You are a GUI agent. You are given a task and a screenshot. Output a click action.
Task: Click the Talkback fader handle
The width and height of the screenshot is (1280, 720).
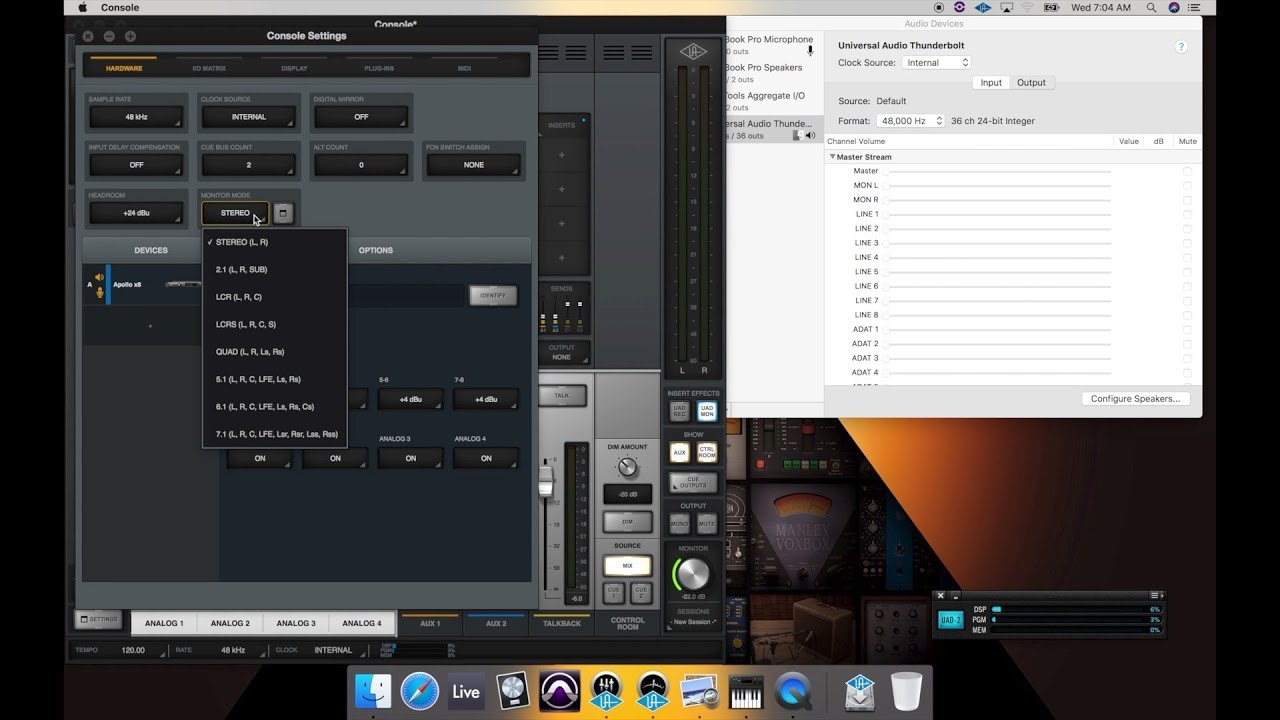[546, 480]
